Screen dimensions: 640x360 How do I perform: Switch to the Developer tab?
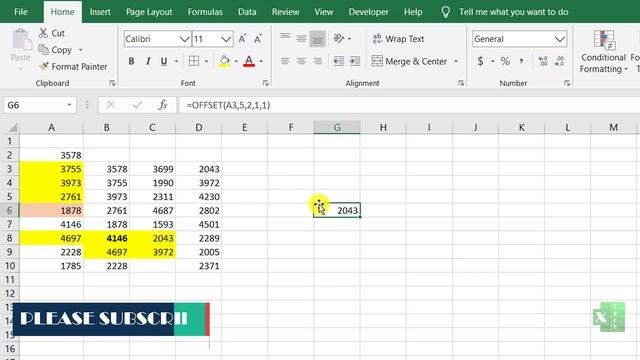point(368,12)
